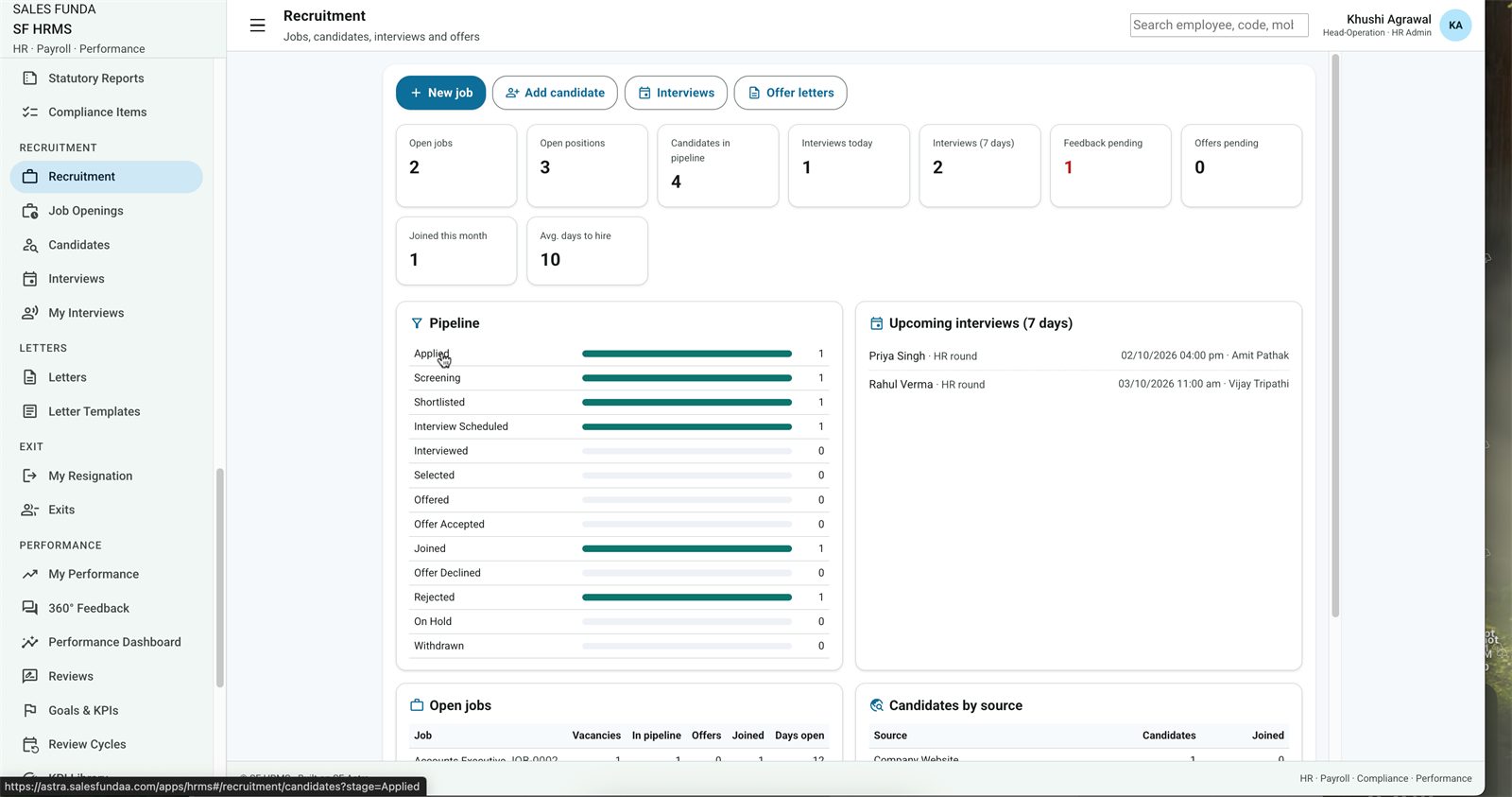Click the Letters document icon
Viewport: 1512px width, 797px height.
pyautogui.click(x=30, y=377)
